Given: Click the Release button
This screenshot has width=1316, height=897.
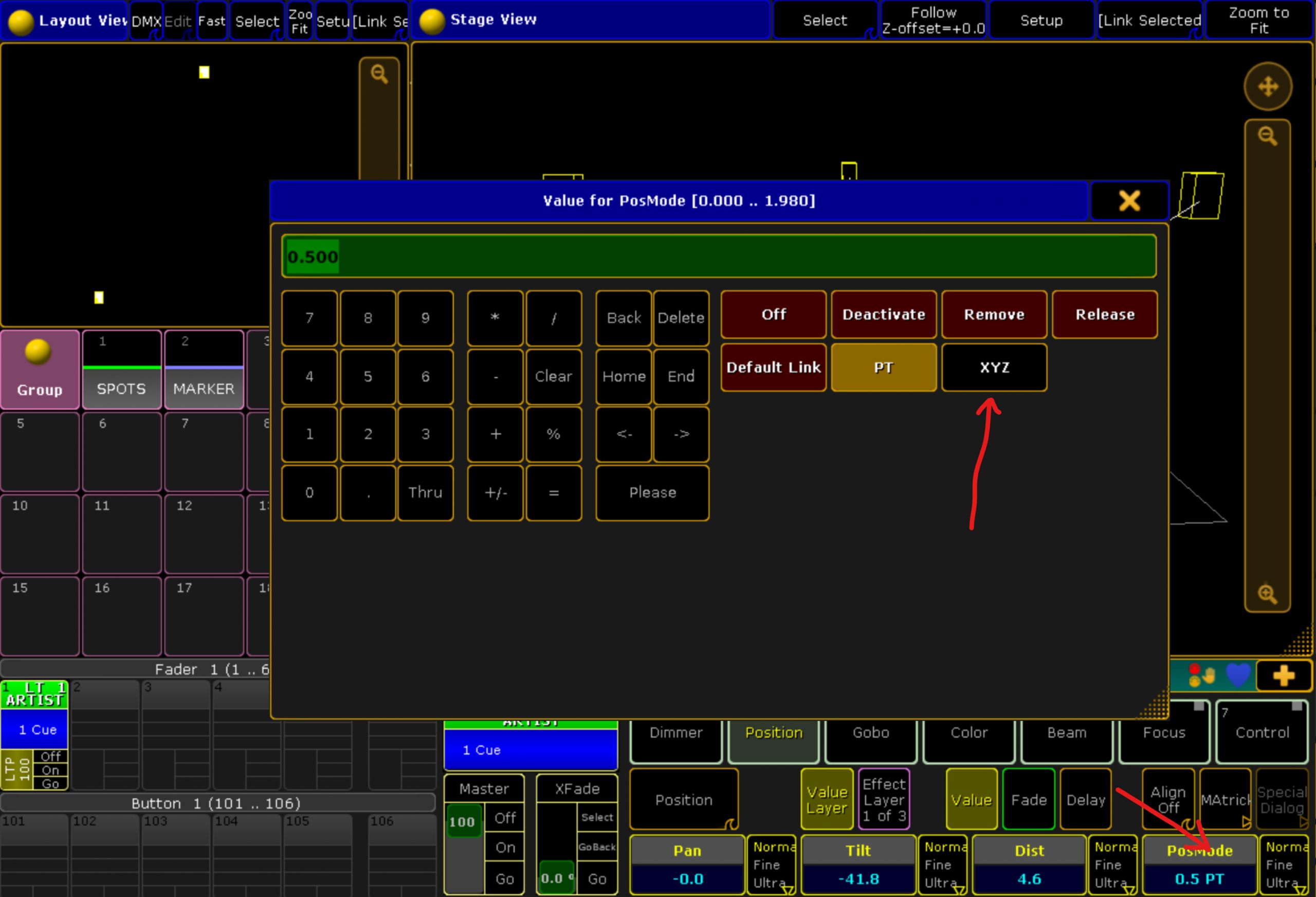Looking at the screenshot, I should pos(1105,314).
